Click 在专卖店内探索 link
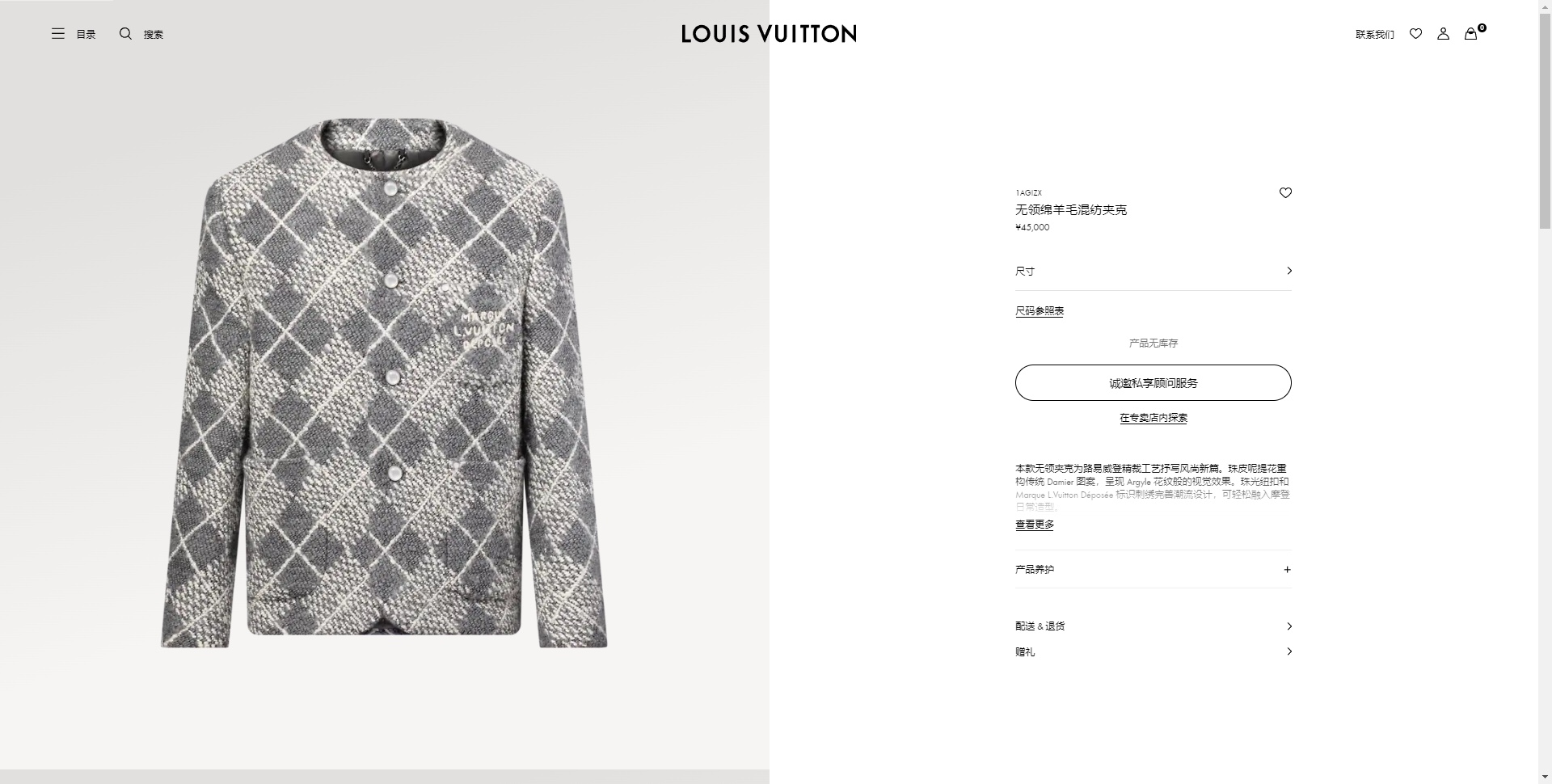1552x784 pixels. click(1153, 418)
